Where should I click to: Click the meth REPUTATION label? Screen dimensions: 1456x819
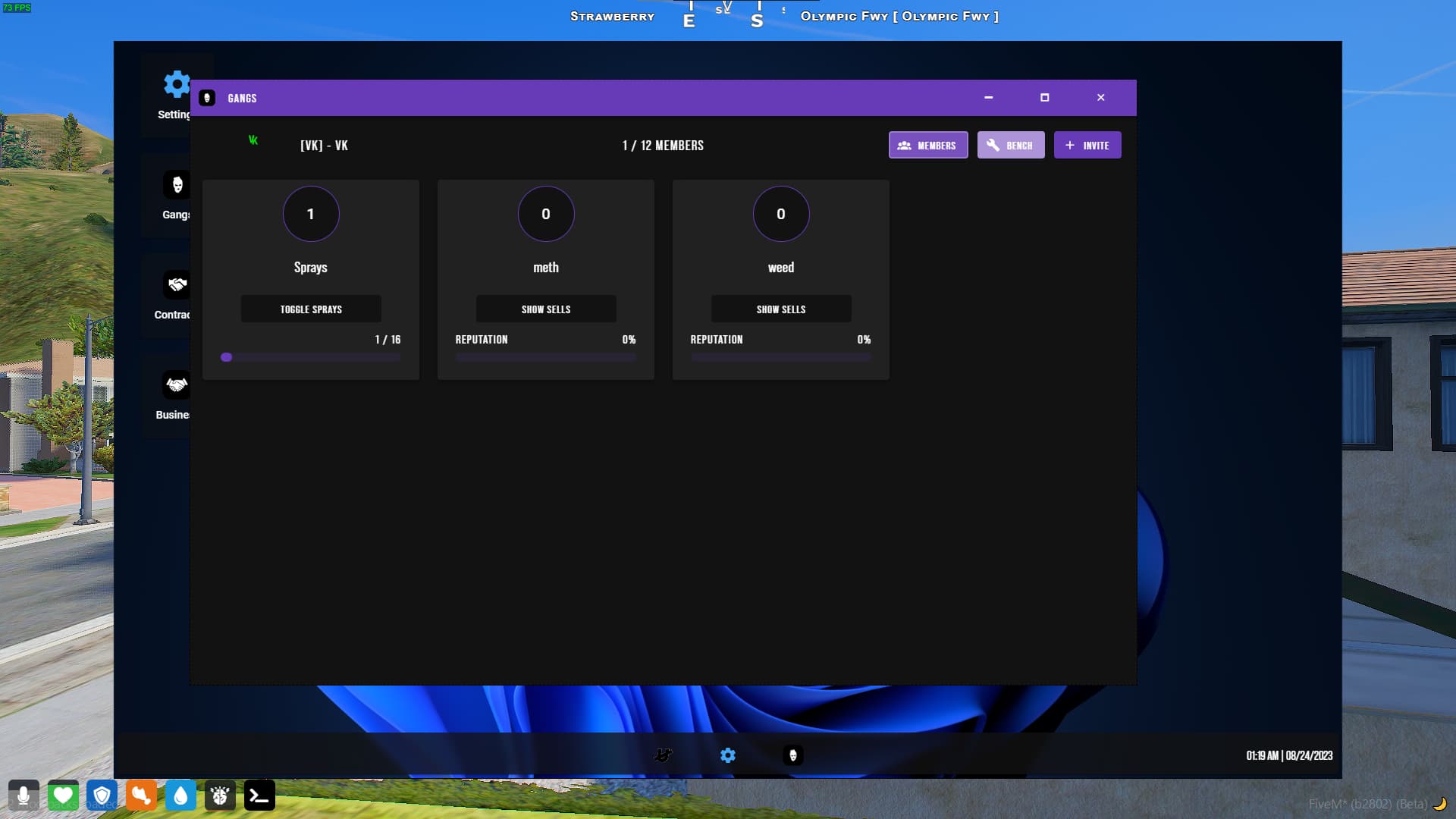pyautogui.click(x=482, y=340)
